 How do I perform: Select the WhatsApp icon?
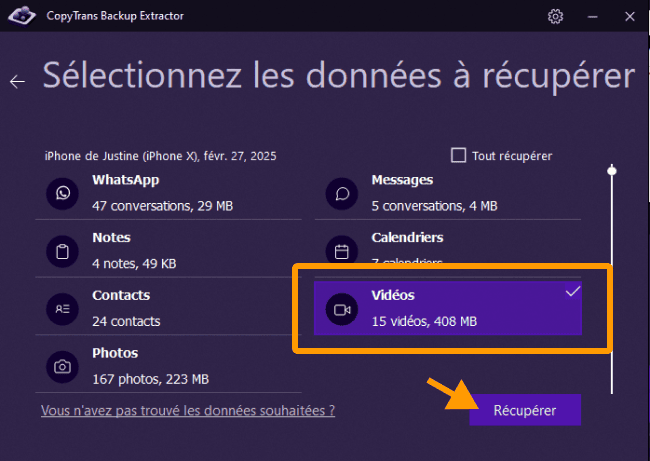[63, 194]
